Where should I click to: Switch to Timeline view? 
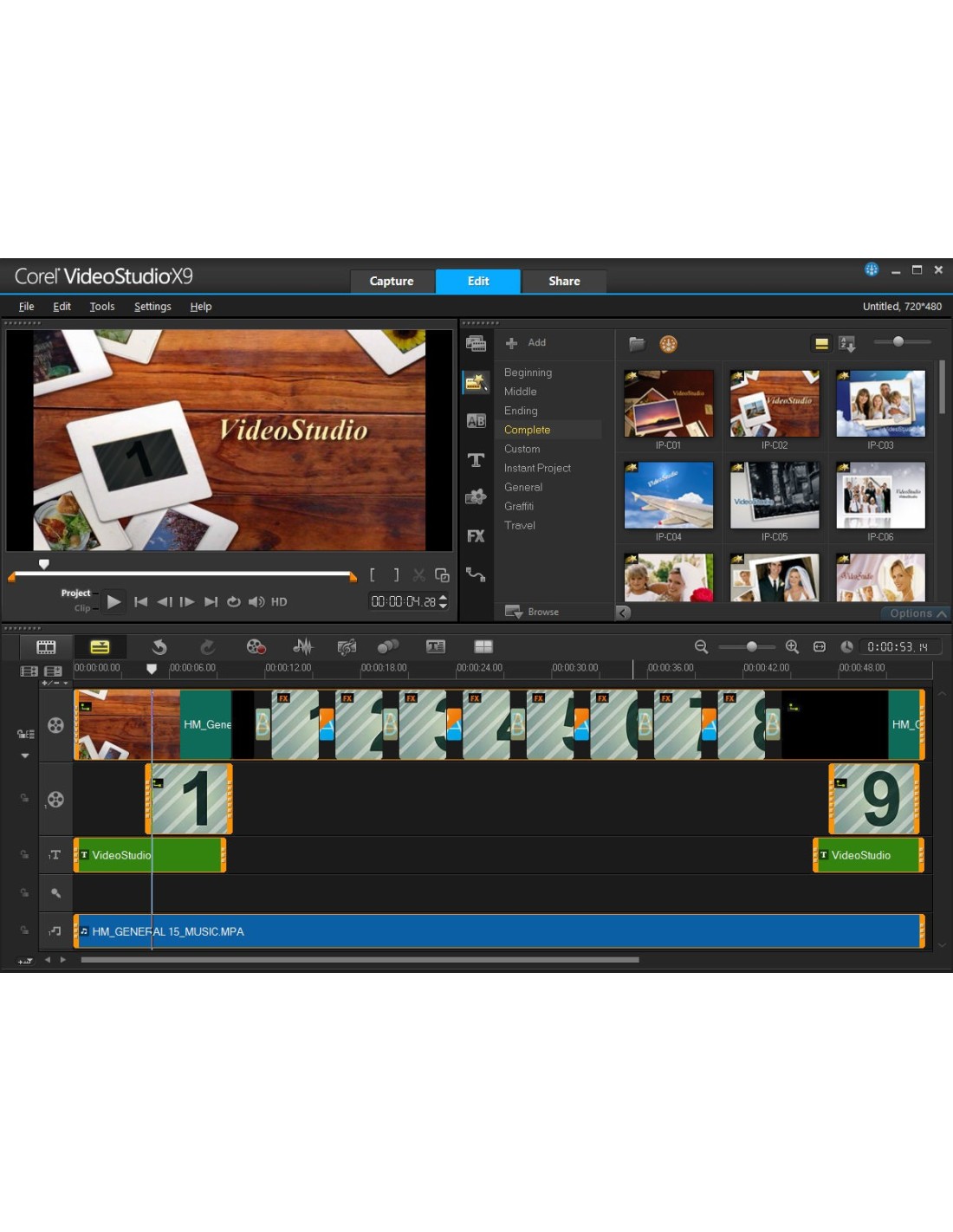pyautogui.click(x=100, y=647)
